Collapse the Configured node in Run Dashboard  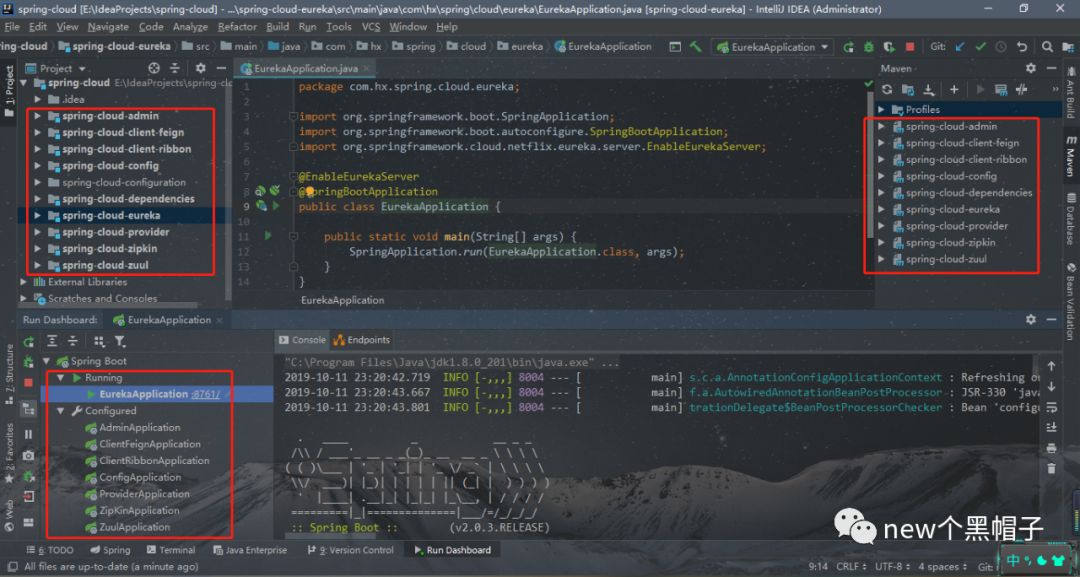click(x=61, y=411)
